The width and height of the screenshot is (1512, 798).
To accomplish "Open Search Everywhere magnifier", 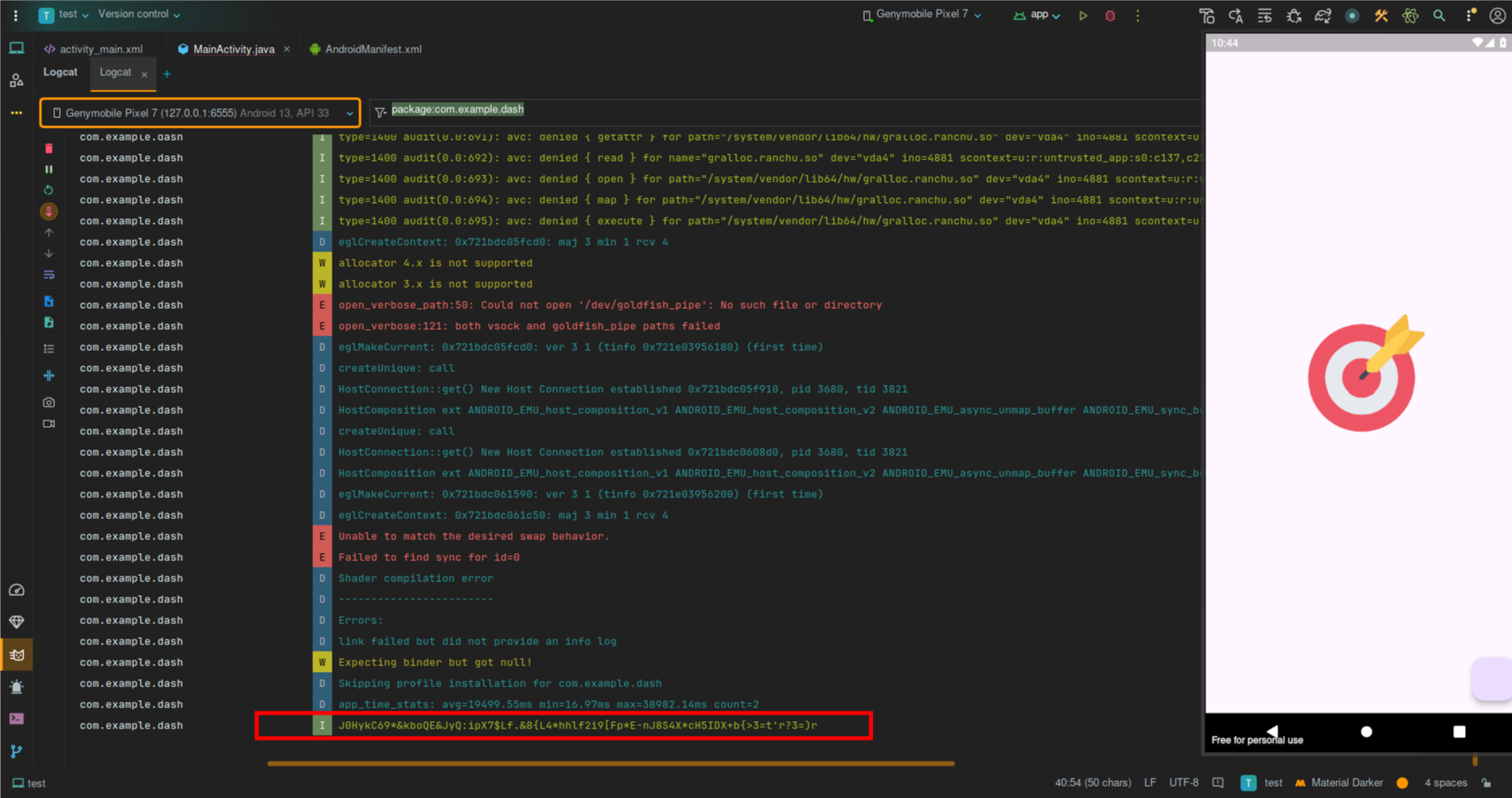I will [x=1439, y=15].
